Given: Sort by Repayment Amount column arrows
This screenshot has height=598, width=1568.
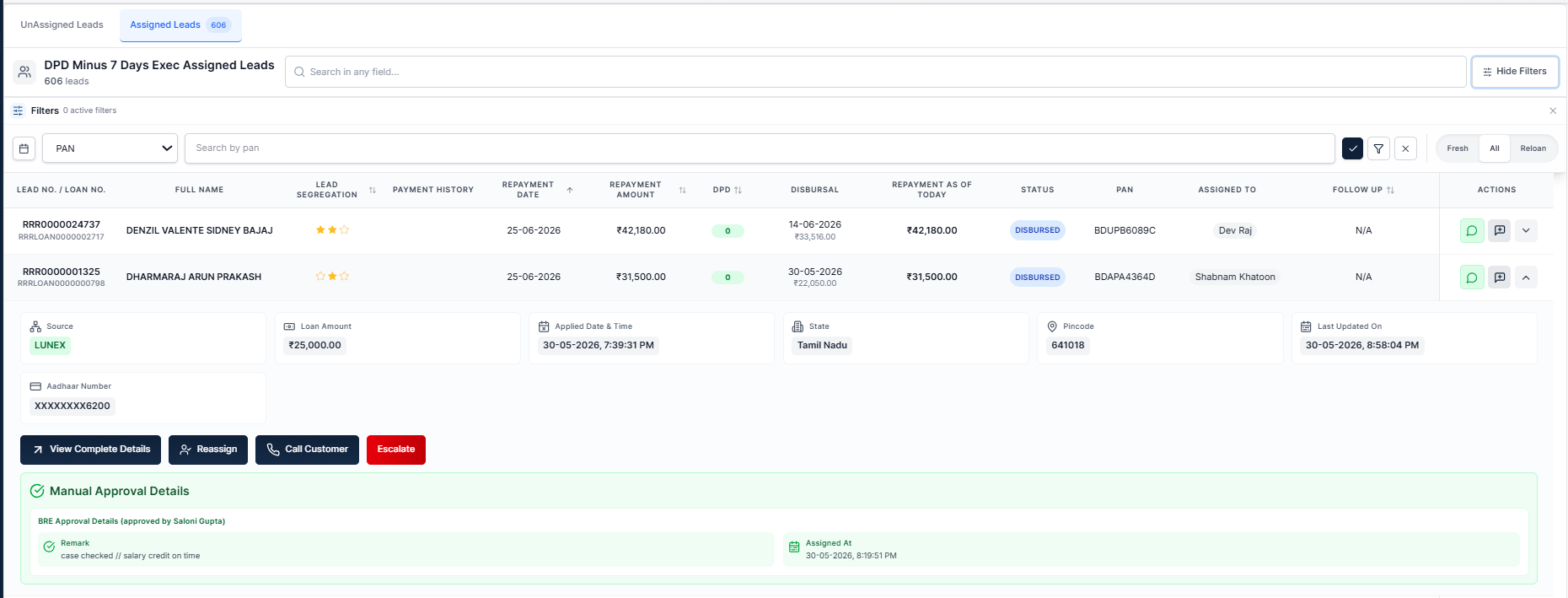Looking at the screenshot, I should [x=683, y=191].
